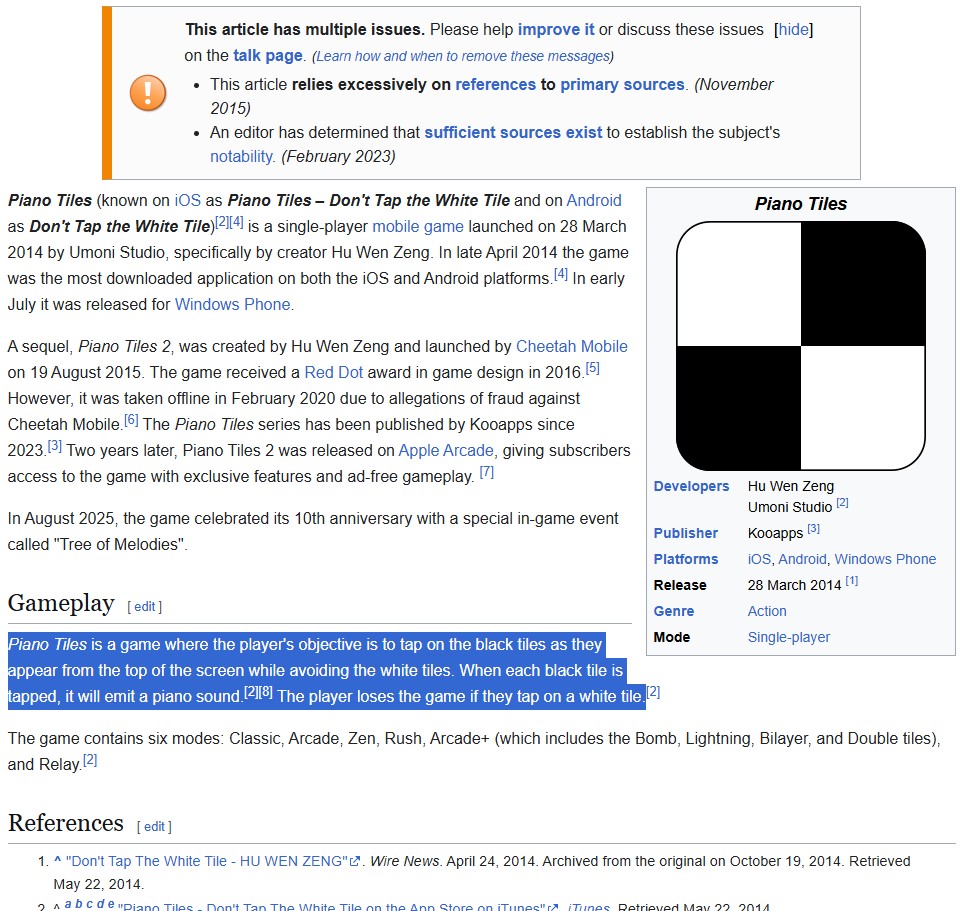963x911 pixels.
Task: Go to the Android link in intro paragraph
Action: [594, 200]
